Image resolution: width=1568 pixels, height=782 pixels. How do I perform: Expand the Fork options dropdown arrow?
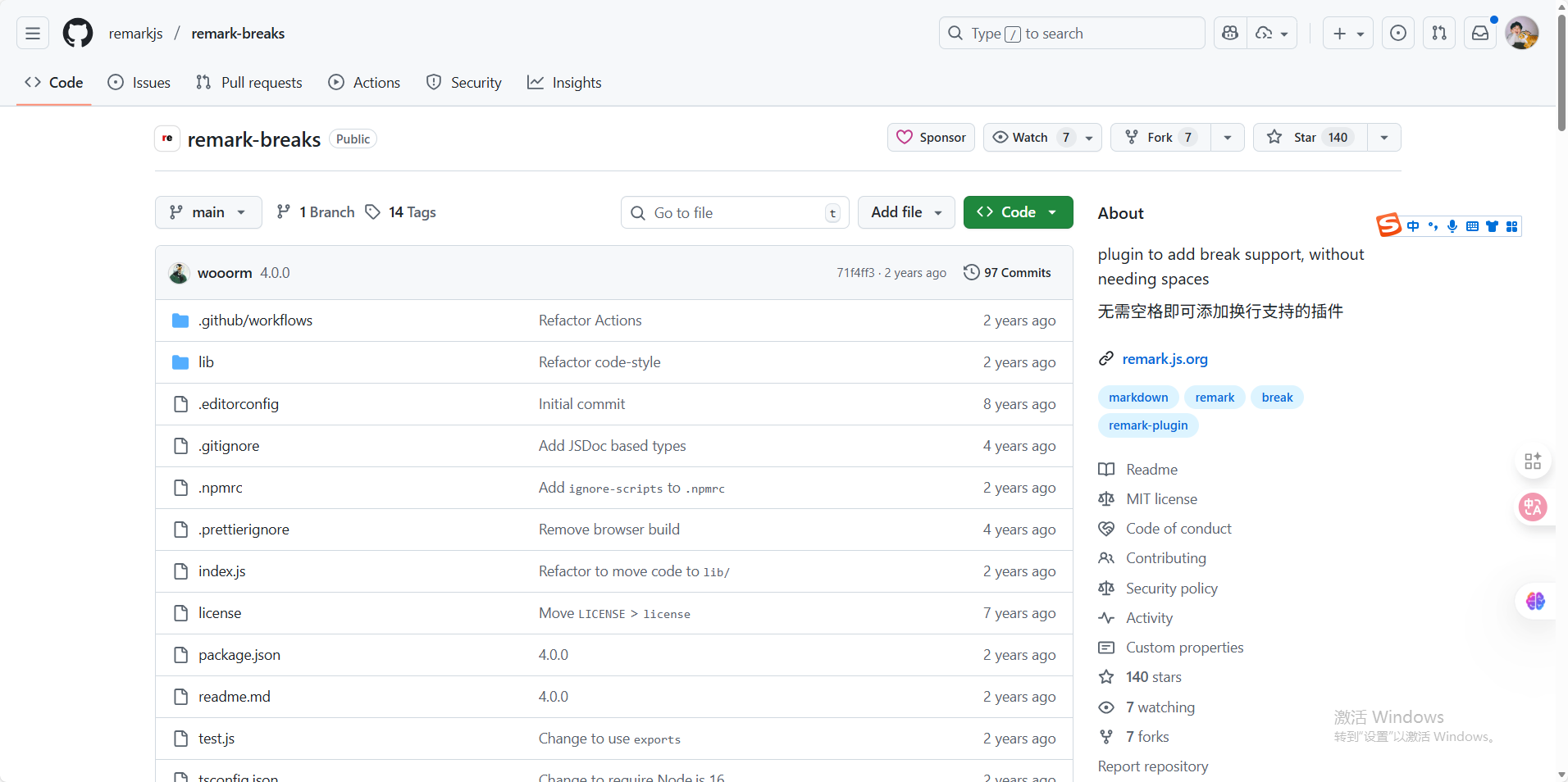pyautogui.click(x=1228, y=138)
